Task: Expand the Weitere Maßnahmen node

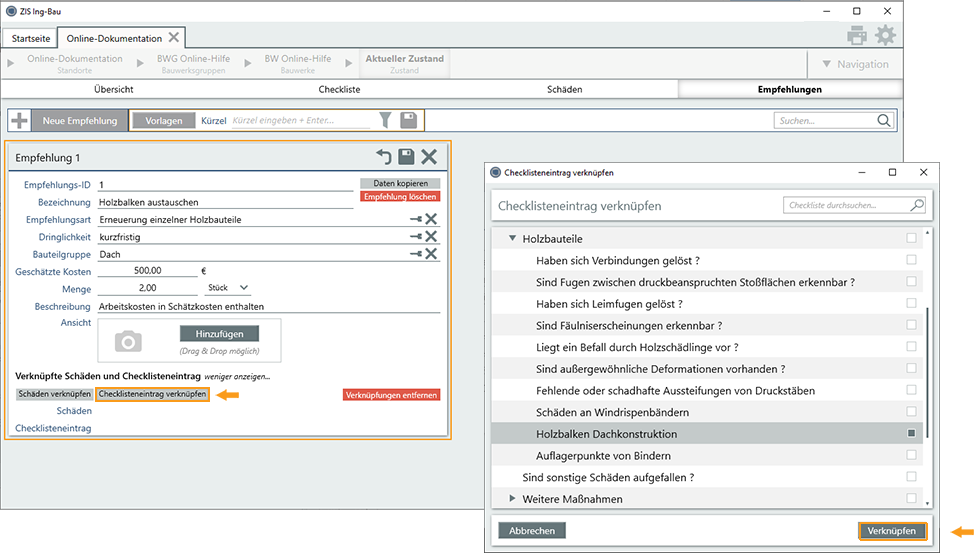Action: click(512, 499)
